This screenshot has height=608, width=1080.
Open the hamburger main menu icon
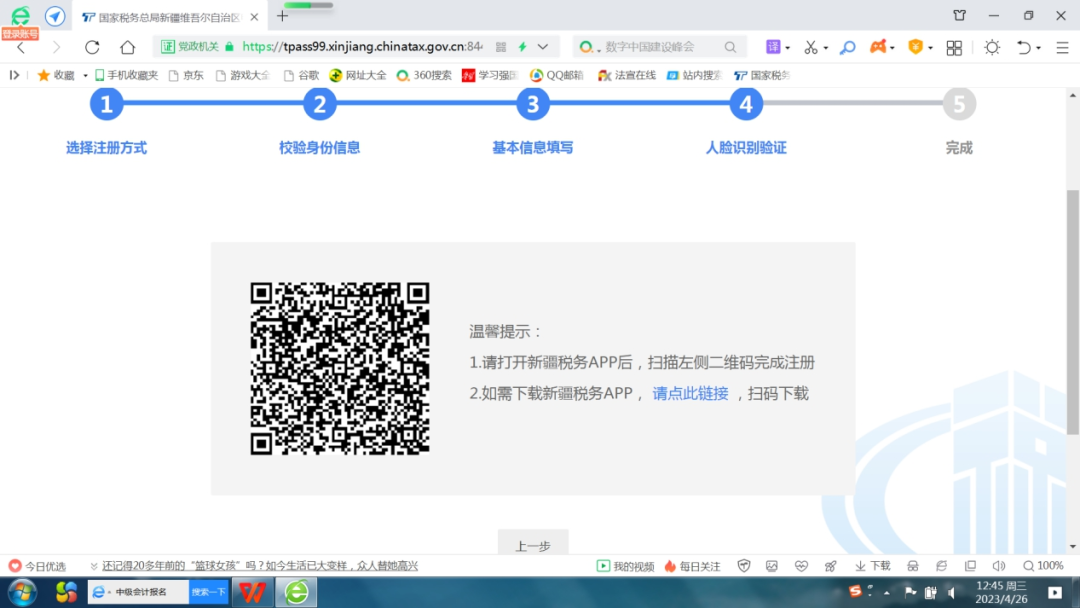(x=1062, y=47)
